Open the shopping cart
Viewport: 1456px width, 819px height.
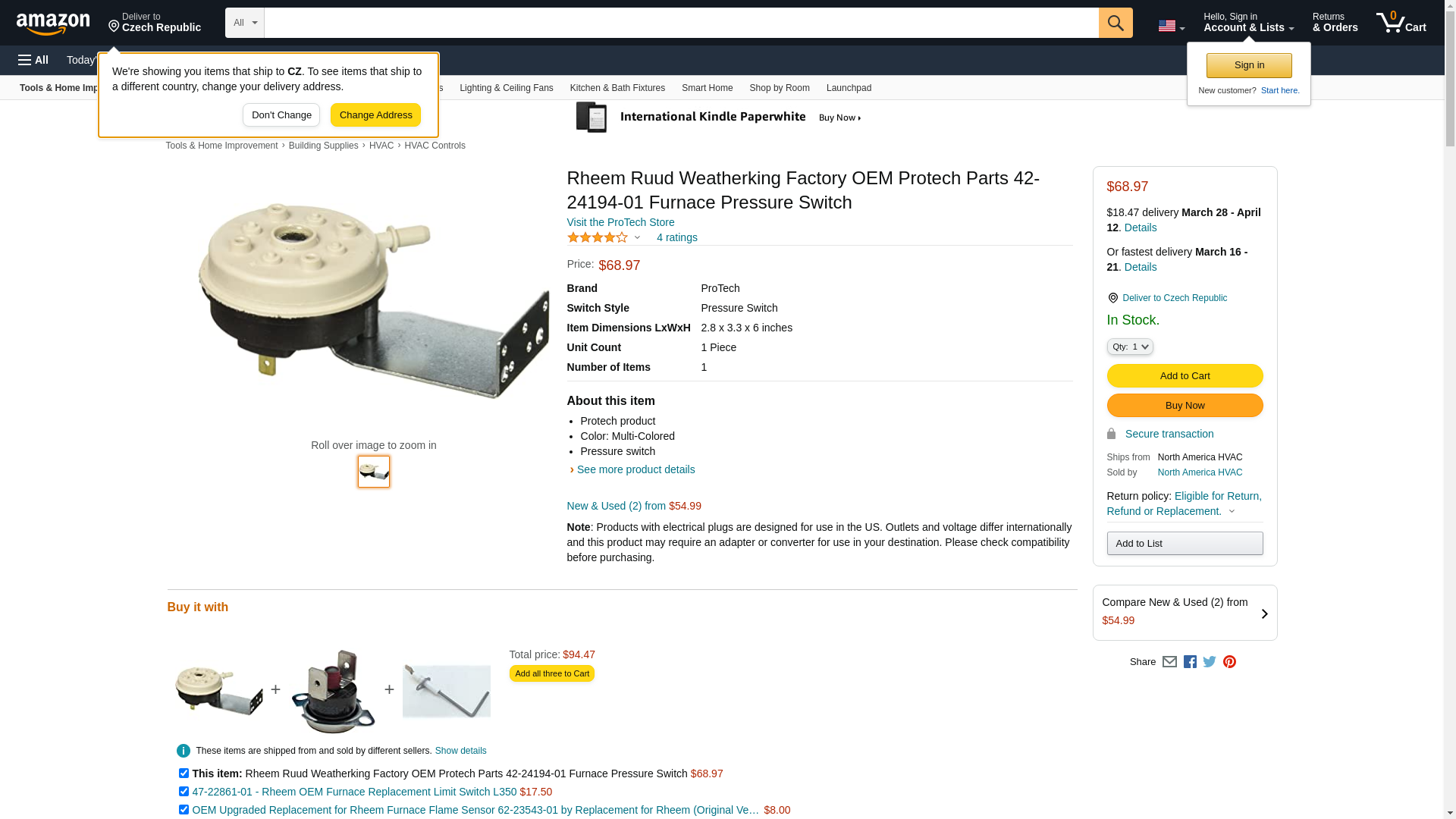point(1401,23)
